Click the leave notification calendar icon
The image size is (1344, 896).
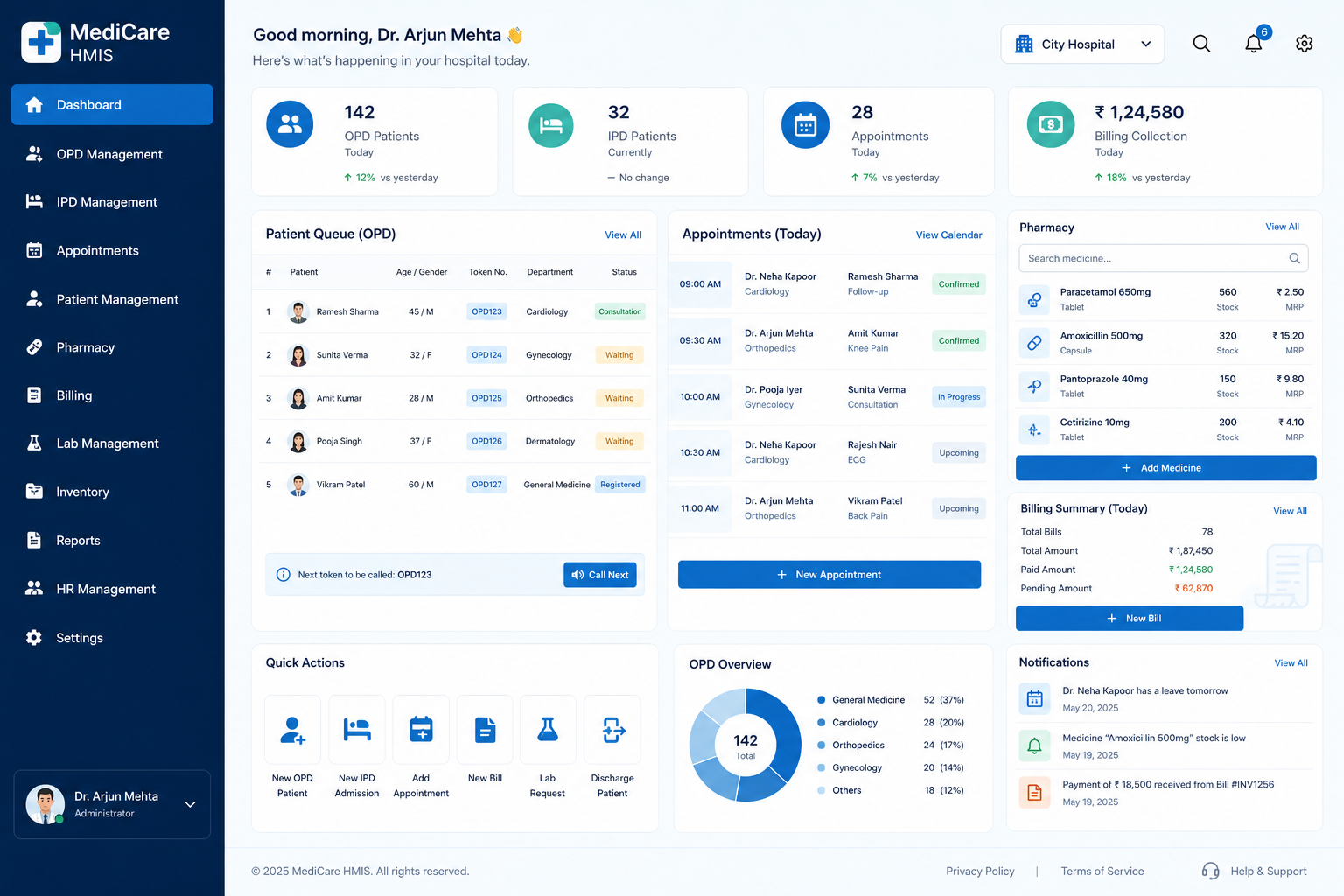1034,698
